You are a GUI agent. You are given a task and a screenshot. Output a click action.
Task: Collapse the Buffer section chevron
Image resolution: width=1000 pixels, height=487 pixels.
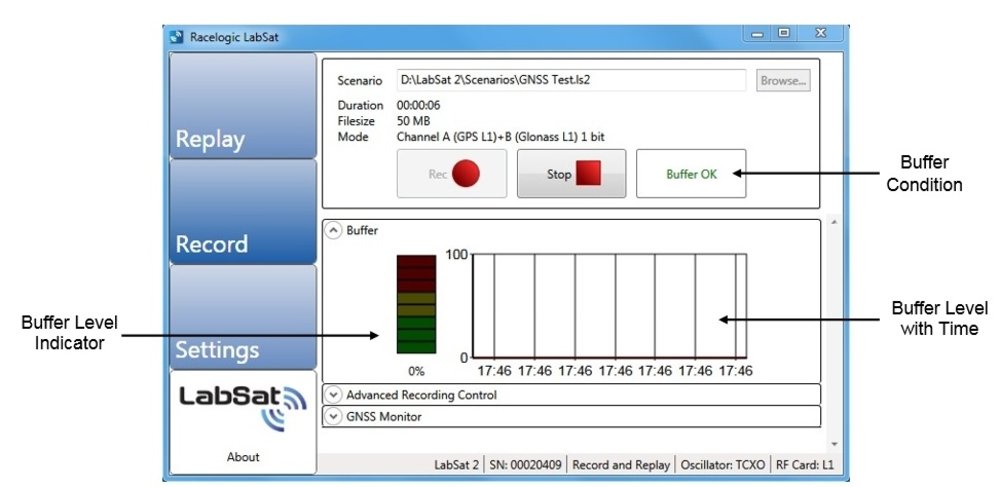point(334,230)
